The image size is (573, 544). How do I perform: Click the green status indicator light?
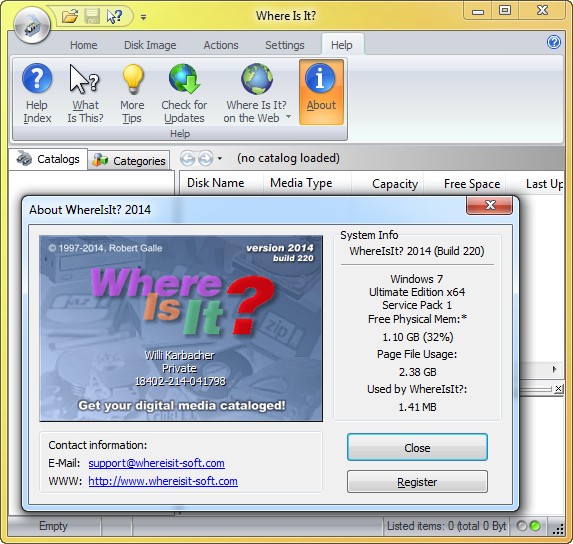[x=534, y=526]
